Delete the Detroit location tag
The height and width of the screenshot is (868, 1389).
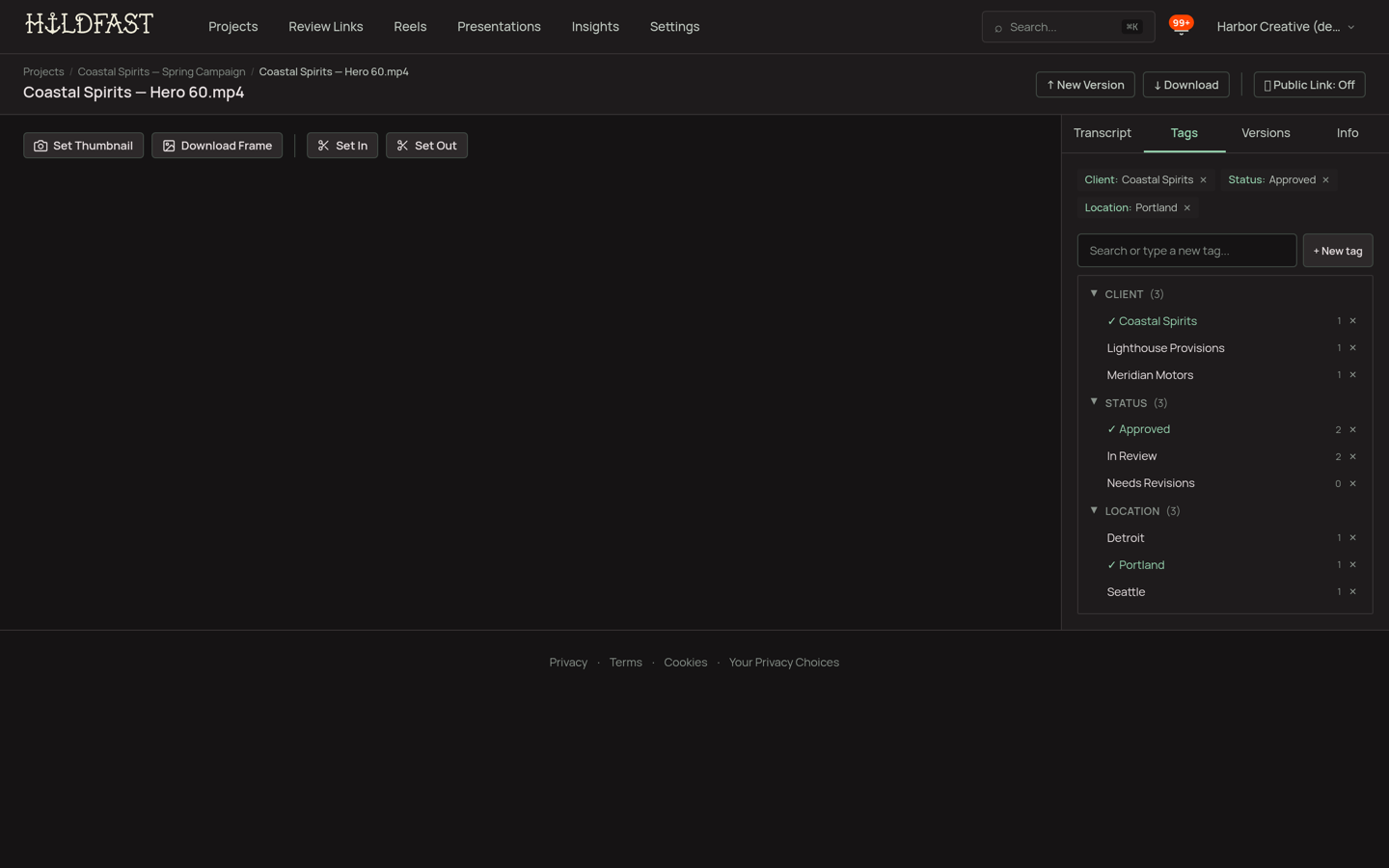pyautogui.click(x=1352, y=538)
